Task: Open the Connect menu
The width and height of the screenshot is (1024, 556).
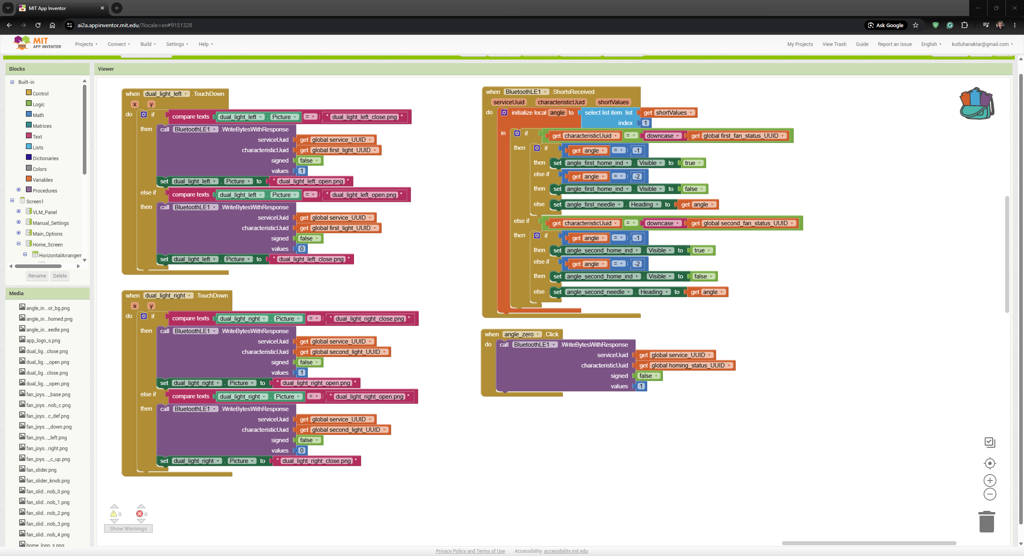Action: 118,44
